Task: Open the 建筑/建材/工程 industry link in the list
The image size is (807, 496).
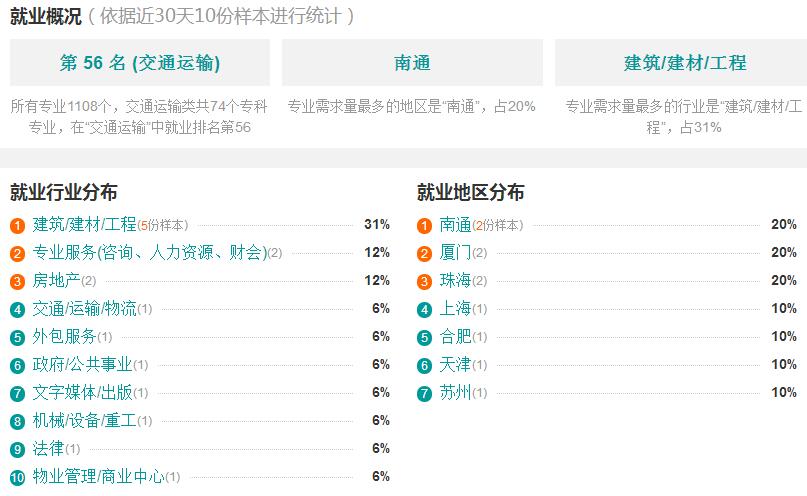Action: pos(84,224)
